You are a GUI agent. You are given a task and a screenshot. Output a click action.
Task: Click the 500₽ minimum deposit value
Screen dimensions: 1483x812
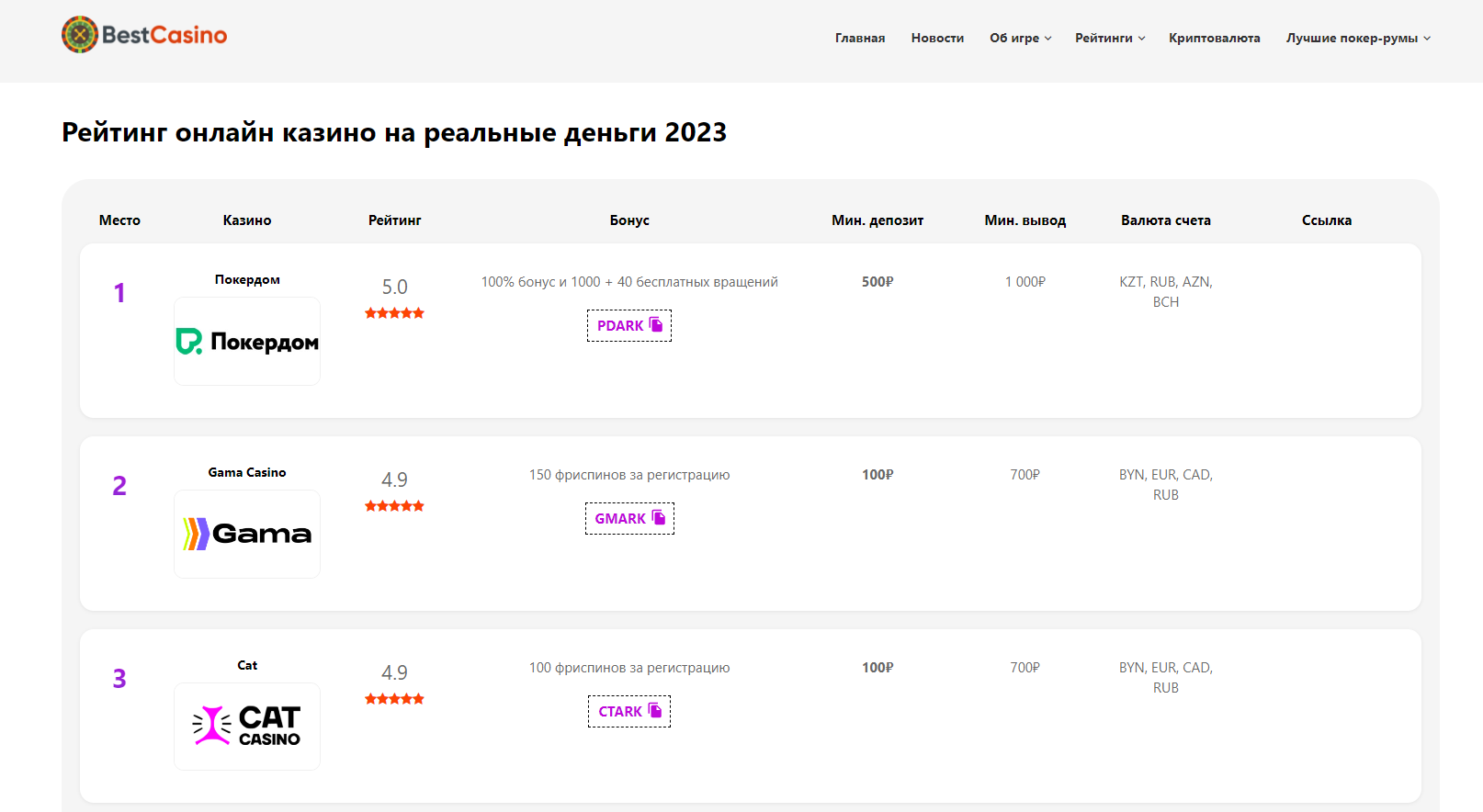[877, 282]
